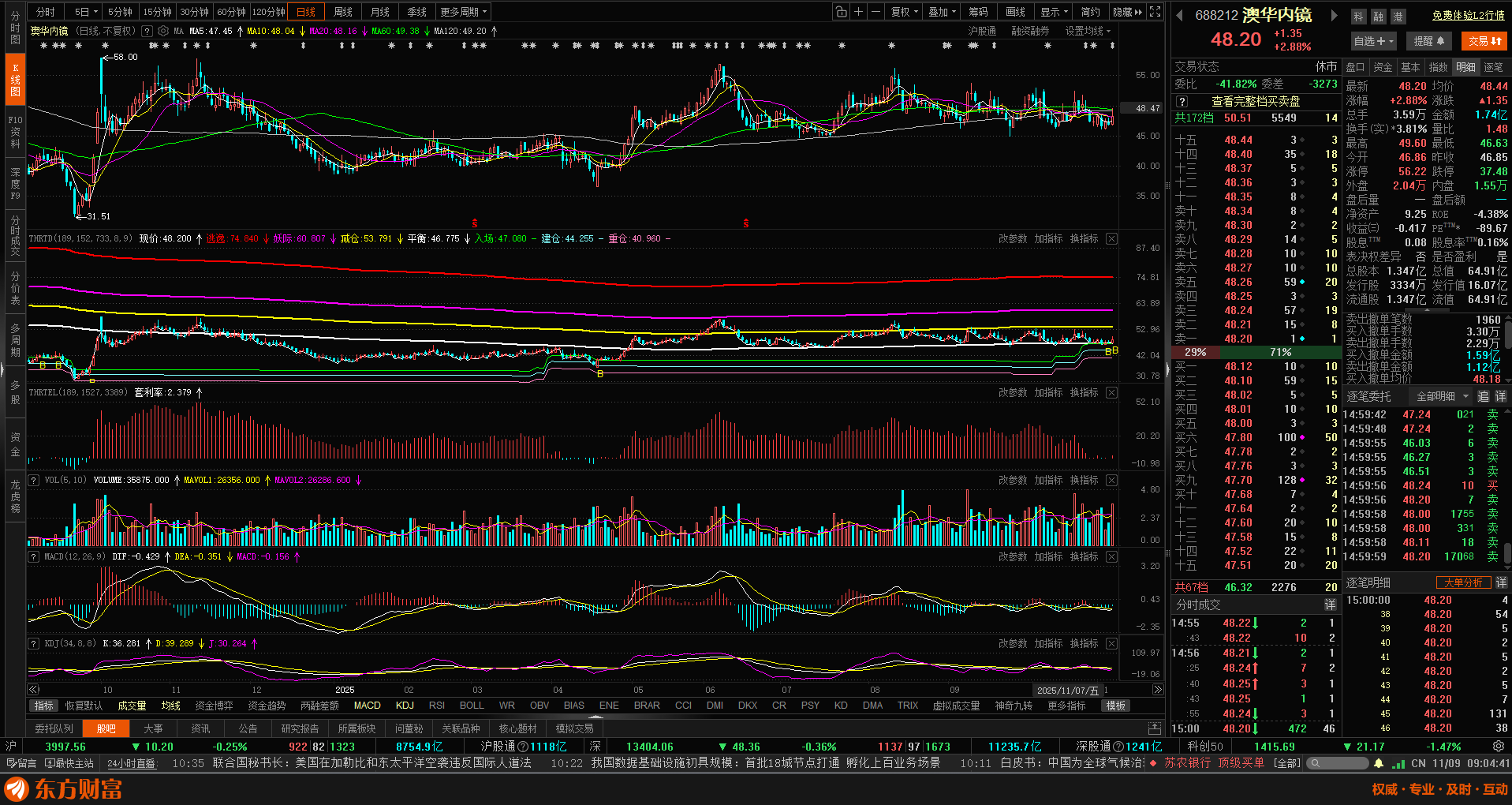The width and height of the screenshot is (1512, 805).
Task: Click the 融 tag icon
Action: [1378, 16]
